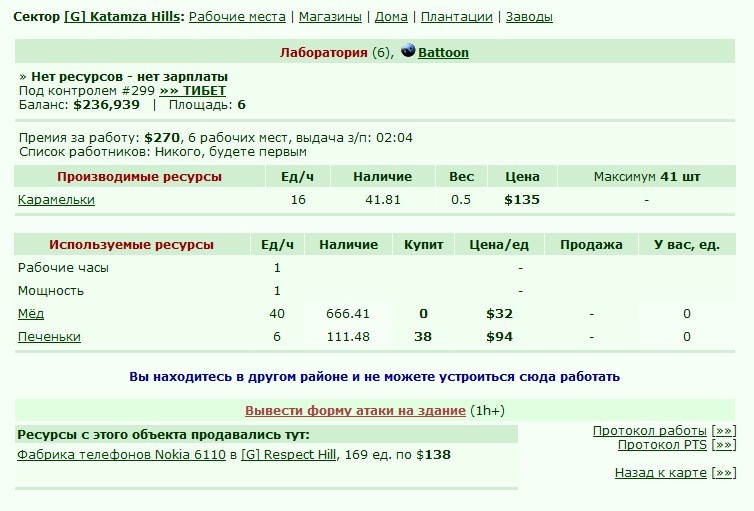
Task: Open Протокол работы log
Action: [650, 430]
